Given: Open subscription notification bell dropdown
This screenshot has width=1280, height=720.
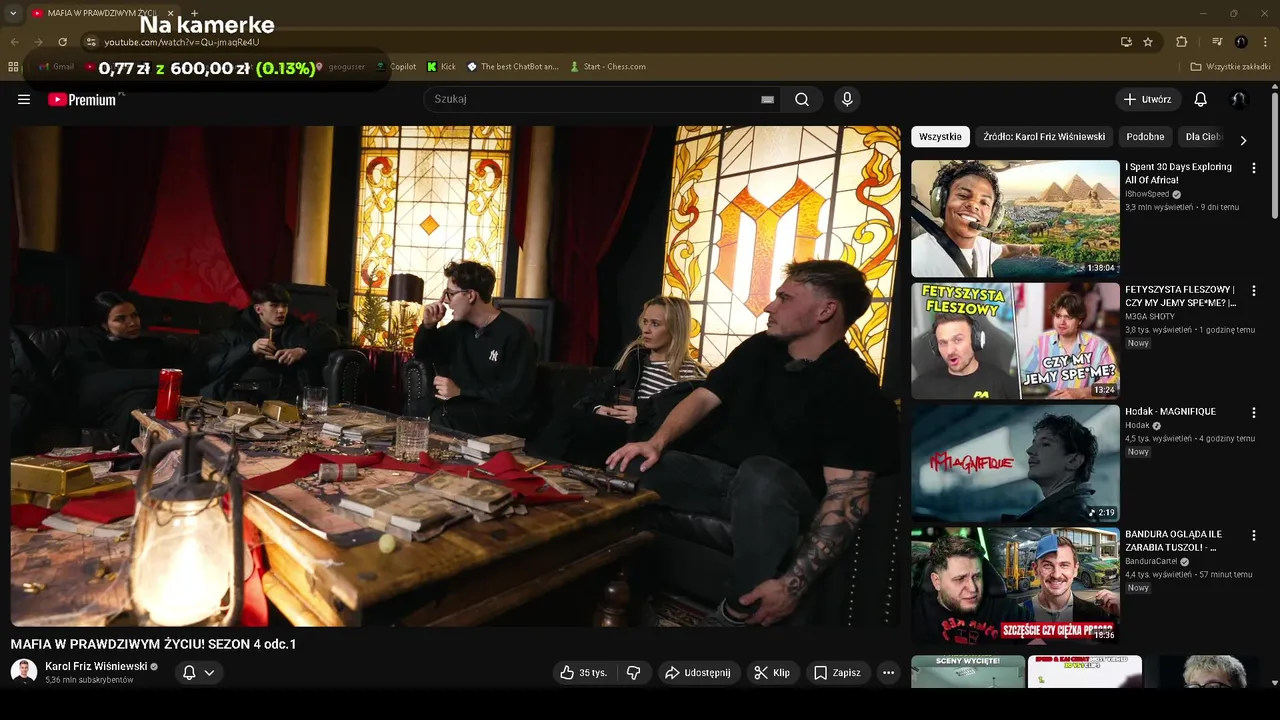Looking at the screenshot, I should pyautogui.click(x=198, y=673).
